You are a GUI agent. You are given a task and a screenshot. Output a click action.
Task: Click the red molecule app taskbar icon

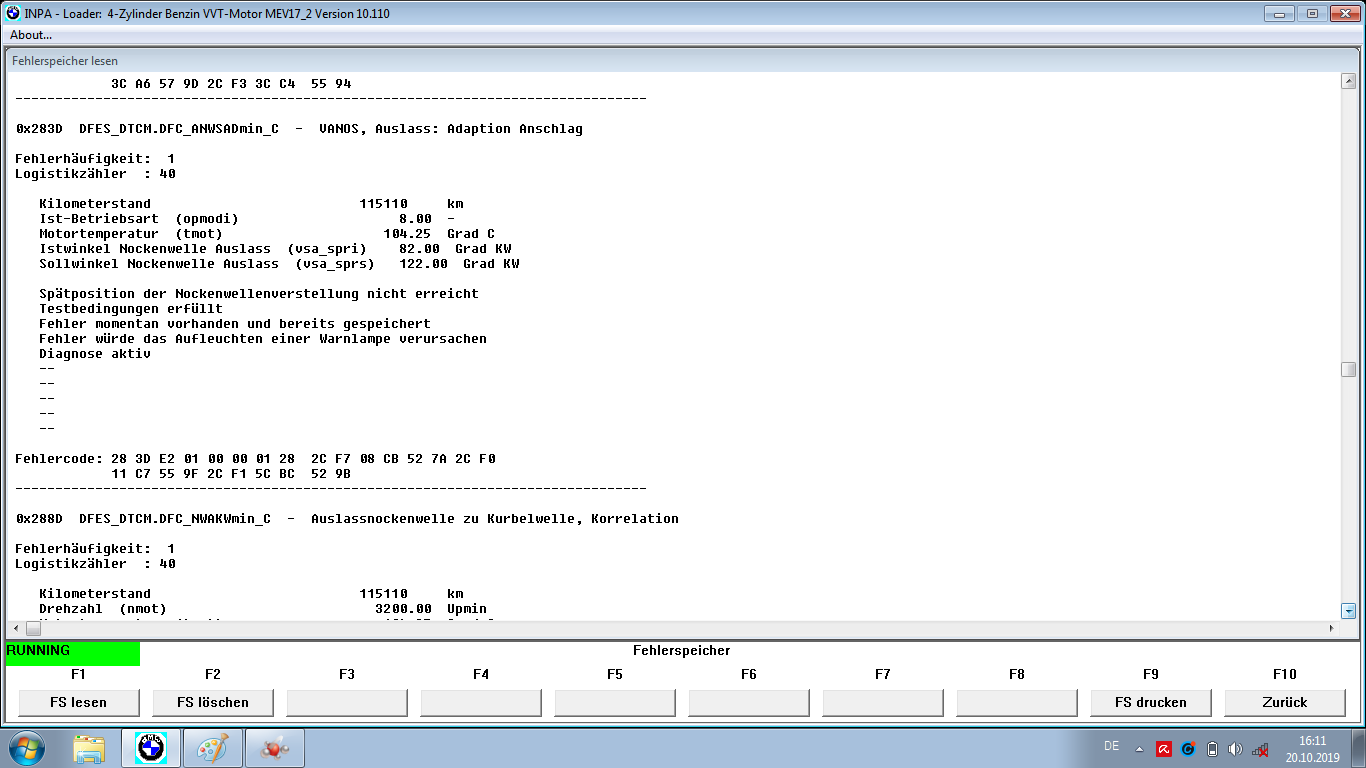(273, 748)
